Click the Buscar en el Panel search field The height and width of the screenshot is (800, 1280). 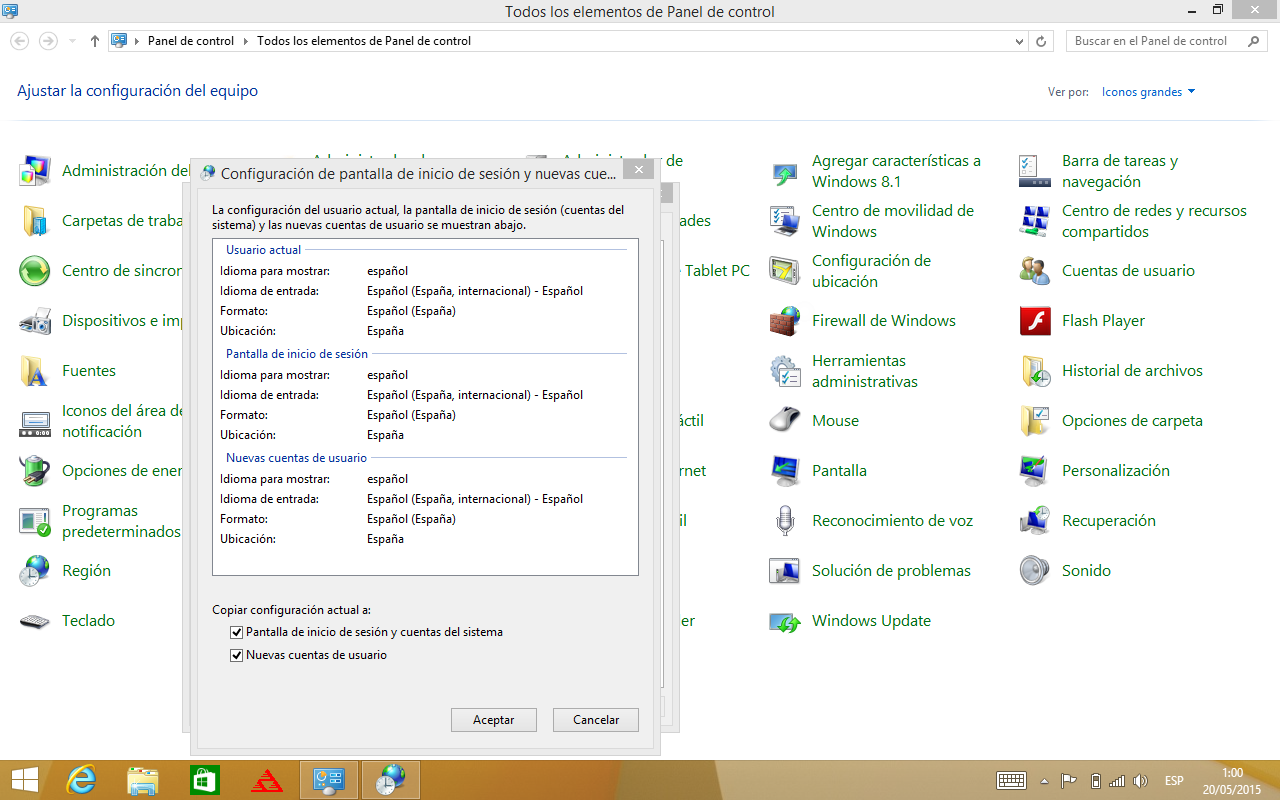tap(1156, 41)
